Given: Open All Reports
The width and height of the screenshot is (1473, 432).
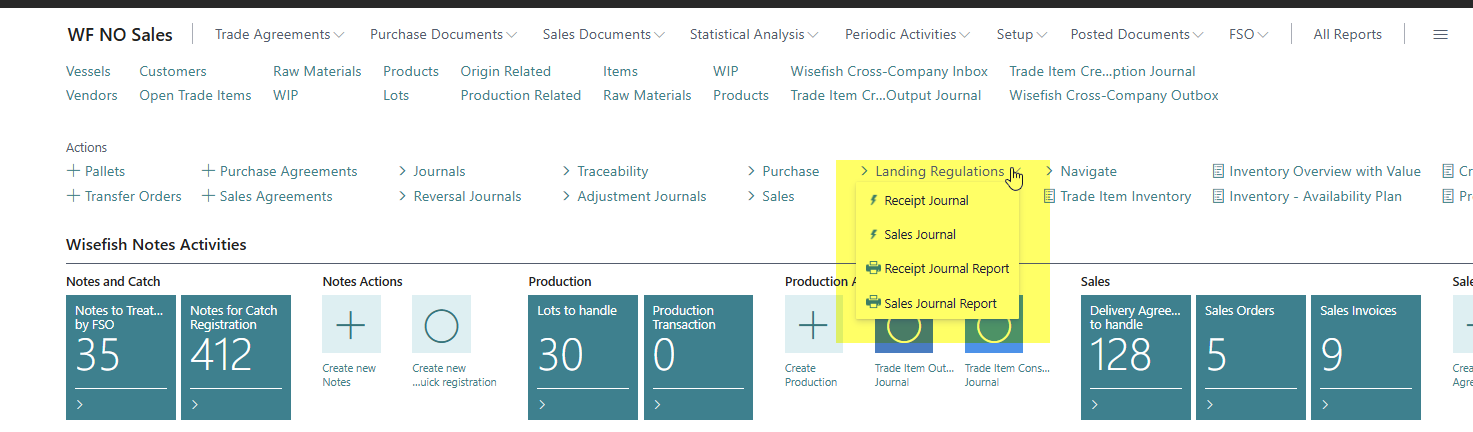Looking at the screenshot, I should (1347, 34).
